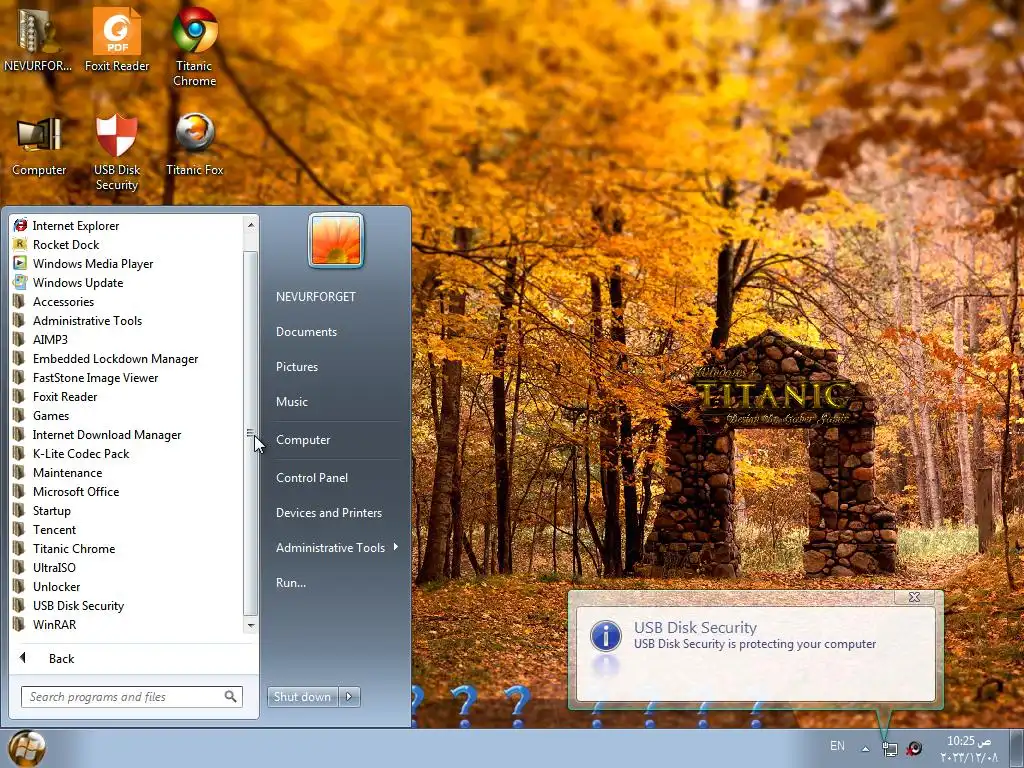
Task: Click the Shut down button
Action: 302,696
